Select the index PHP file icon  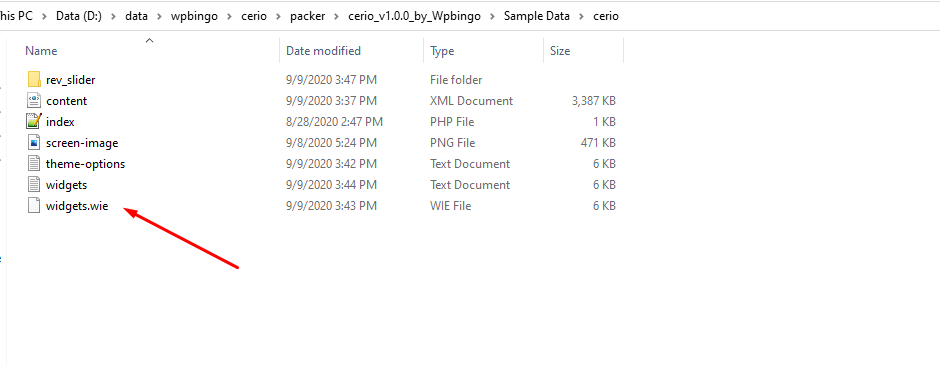pos(34,122)
